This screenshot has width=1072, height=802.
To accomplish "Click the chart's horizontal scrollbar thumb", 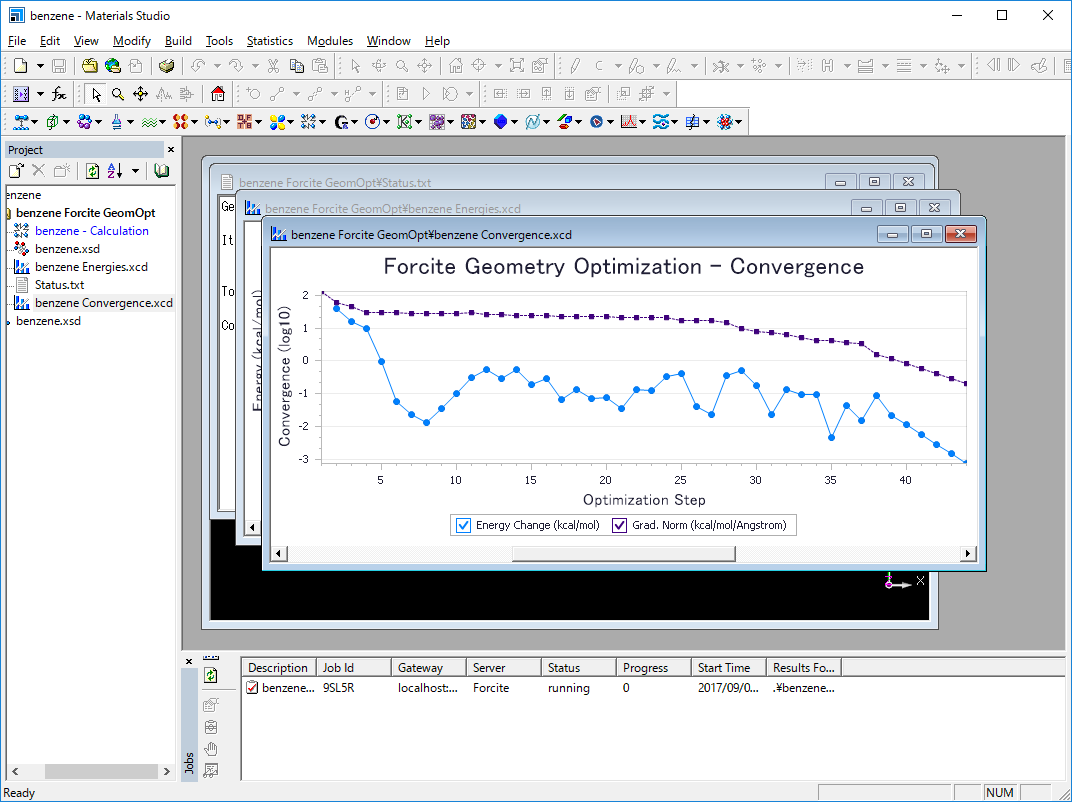I will (623, 554).
